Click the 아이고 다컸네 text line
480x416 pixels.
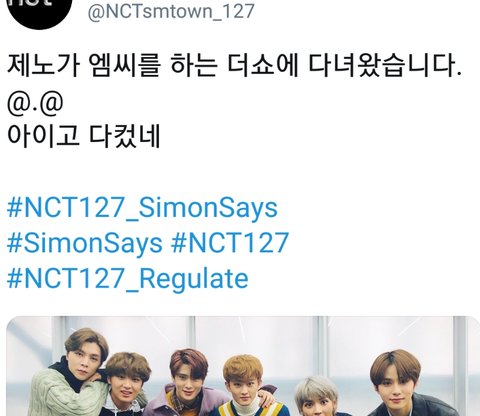tap(84, 136)
